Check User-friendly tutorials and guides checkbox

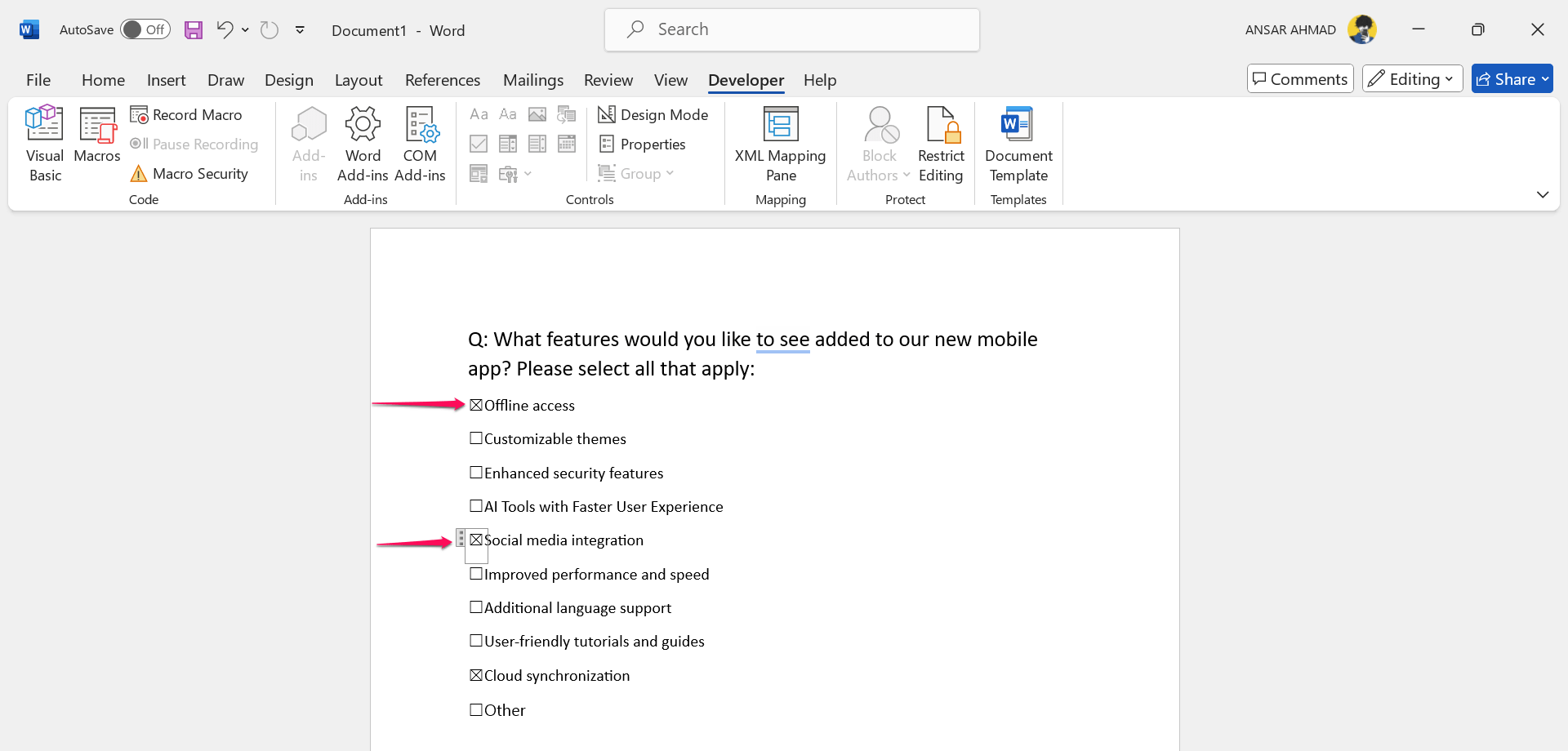pyautogui.click(x=476, y=641)
